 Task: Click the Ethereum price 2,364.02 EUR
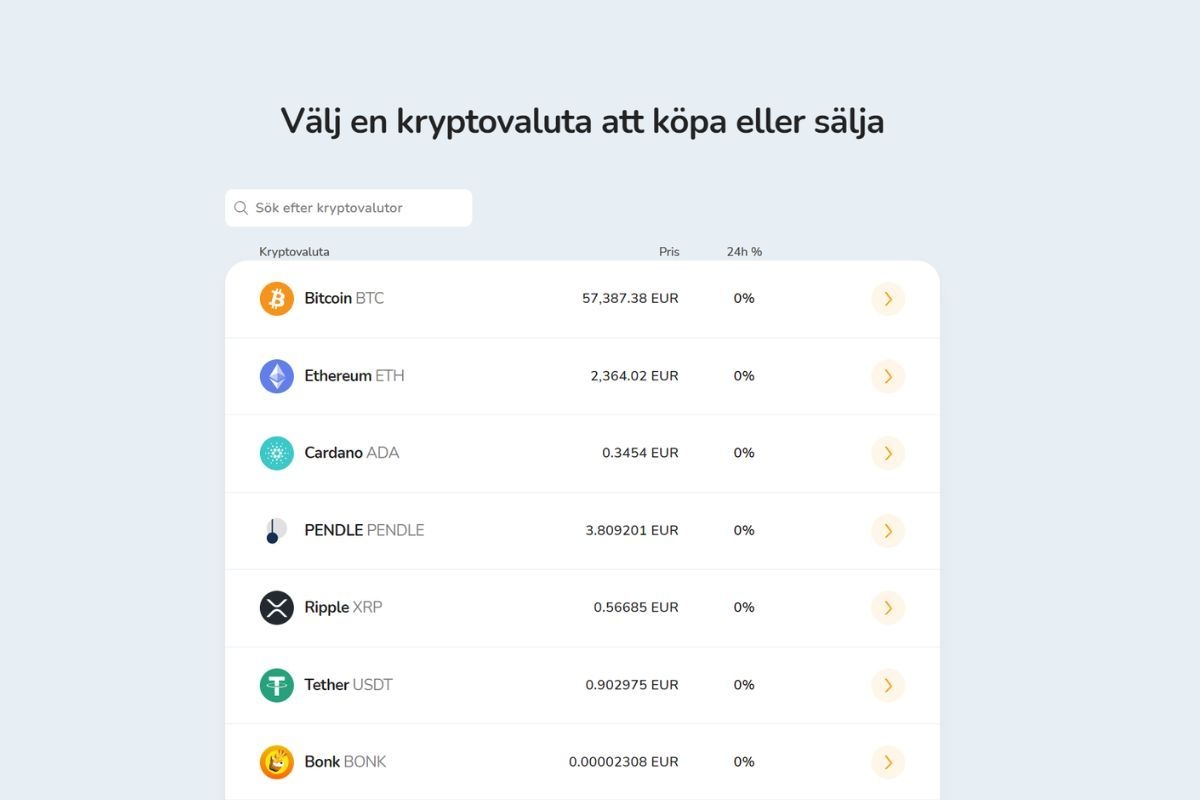point(633,376)
